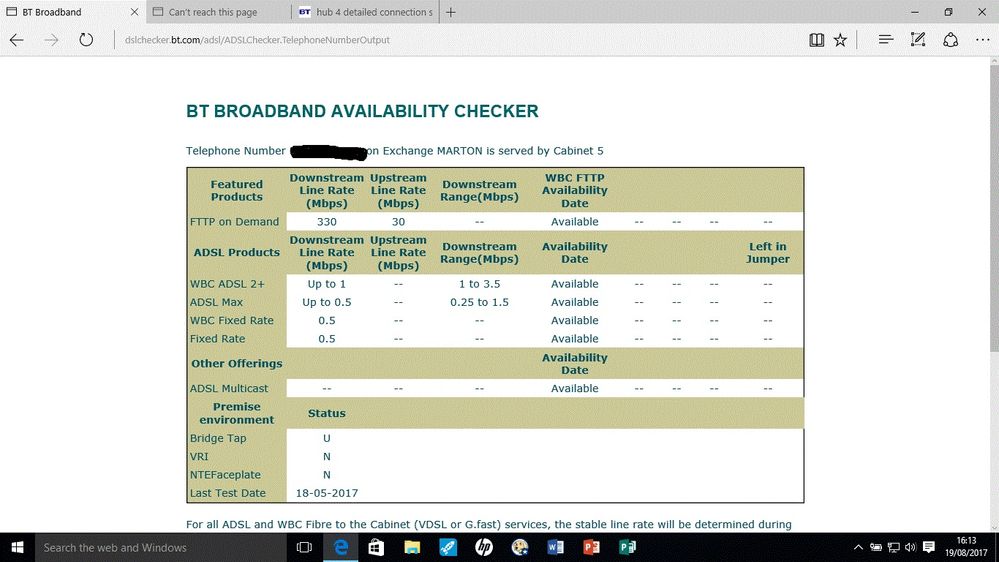This screenshot has height=562, width=999.
Task: Show hidden system tray icons
Action: coord(858,547)
